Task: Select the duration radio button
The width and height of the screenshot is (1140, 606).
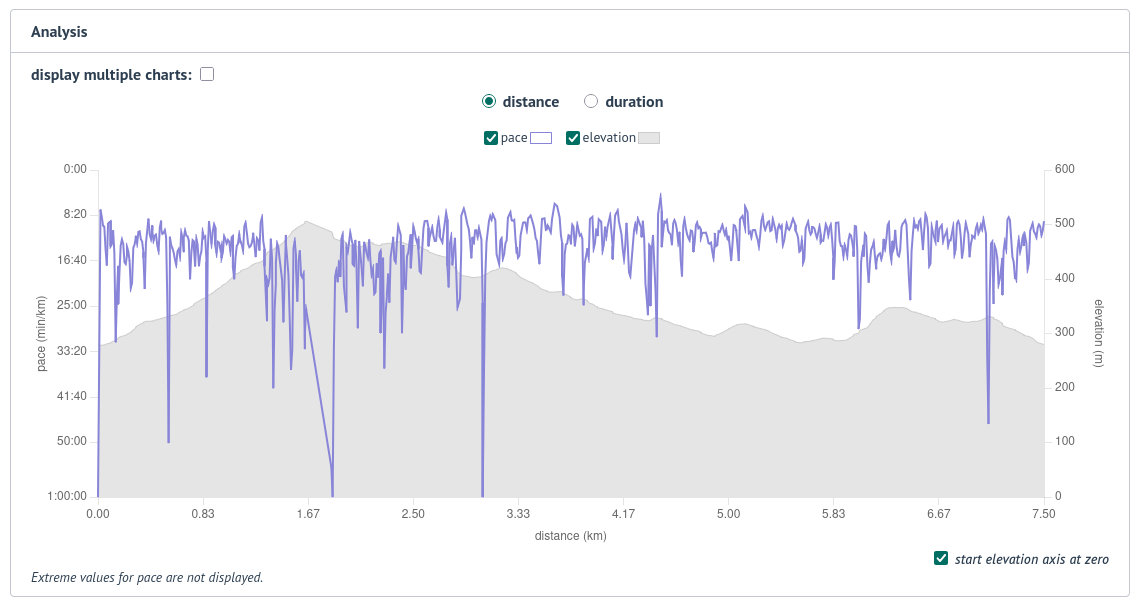Action: click(x=591, y=101)
